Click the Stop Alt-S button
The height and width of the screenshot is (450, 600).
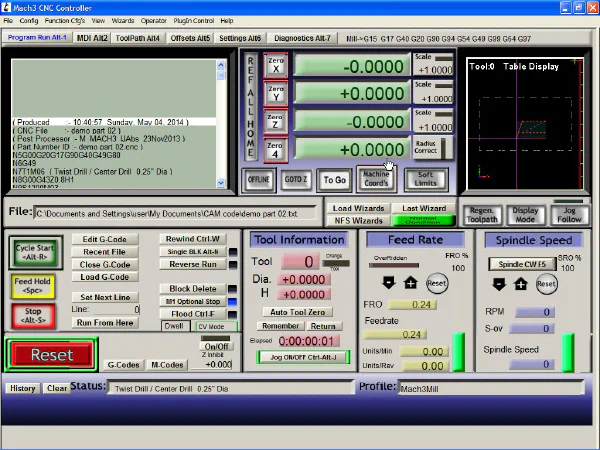[x=33, y=316]
